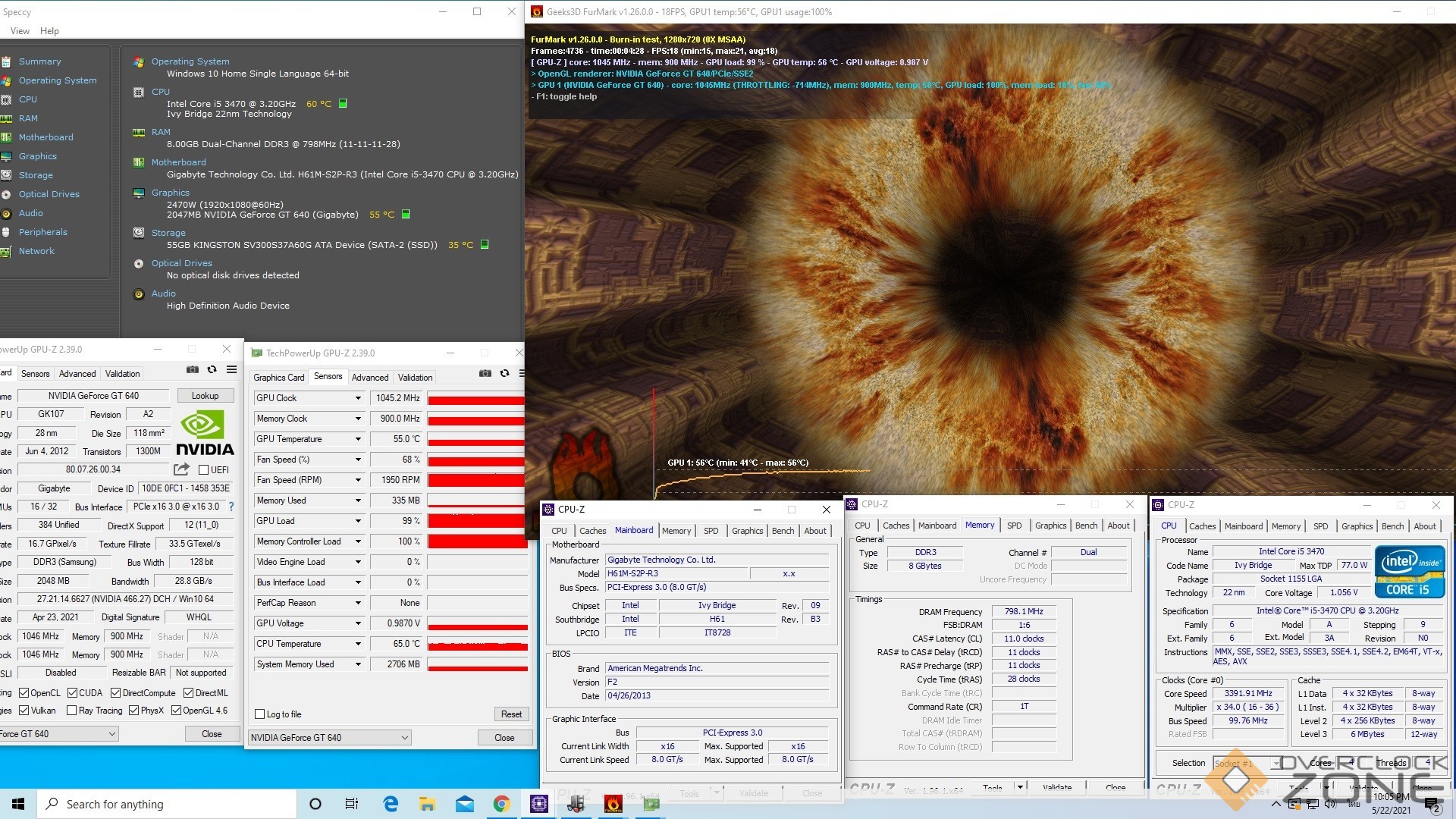
Task: Enable the Log to file checkbox
Action: [260, 714]
